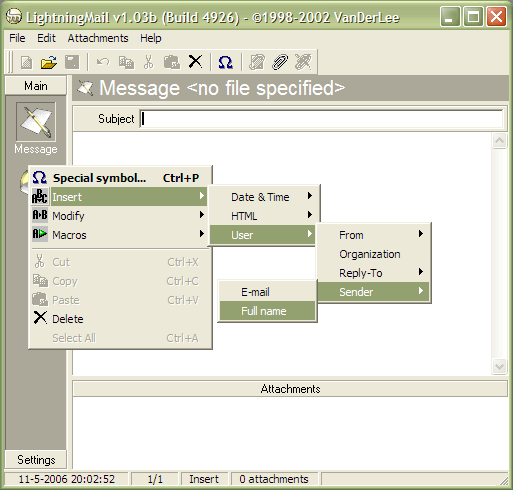
Task: Open the Attachments menu
Action: (x=98, y=38)
